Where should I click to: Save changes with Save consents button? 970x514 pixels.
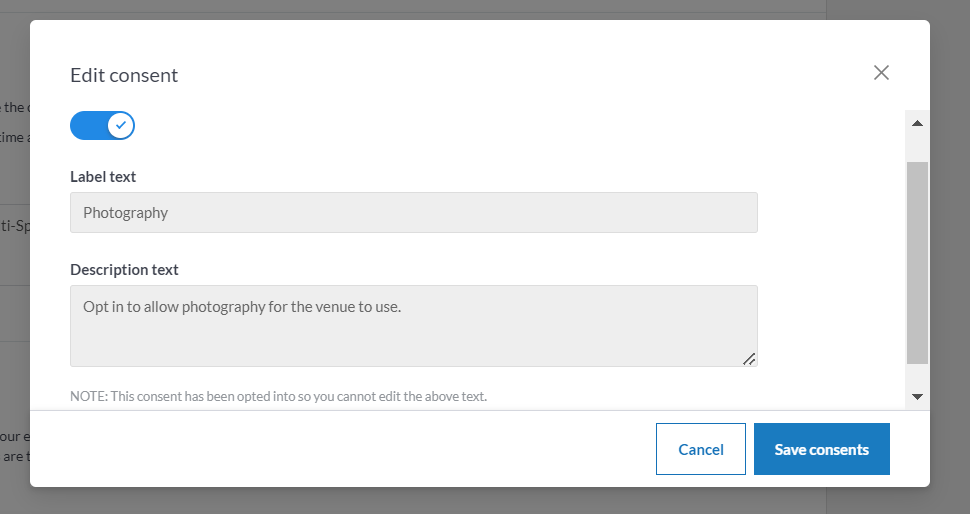(821, 449)
